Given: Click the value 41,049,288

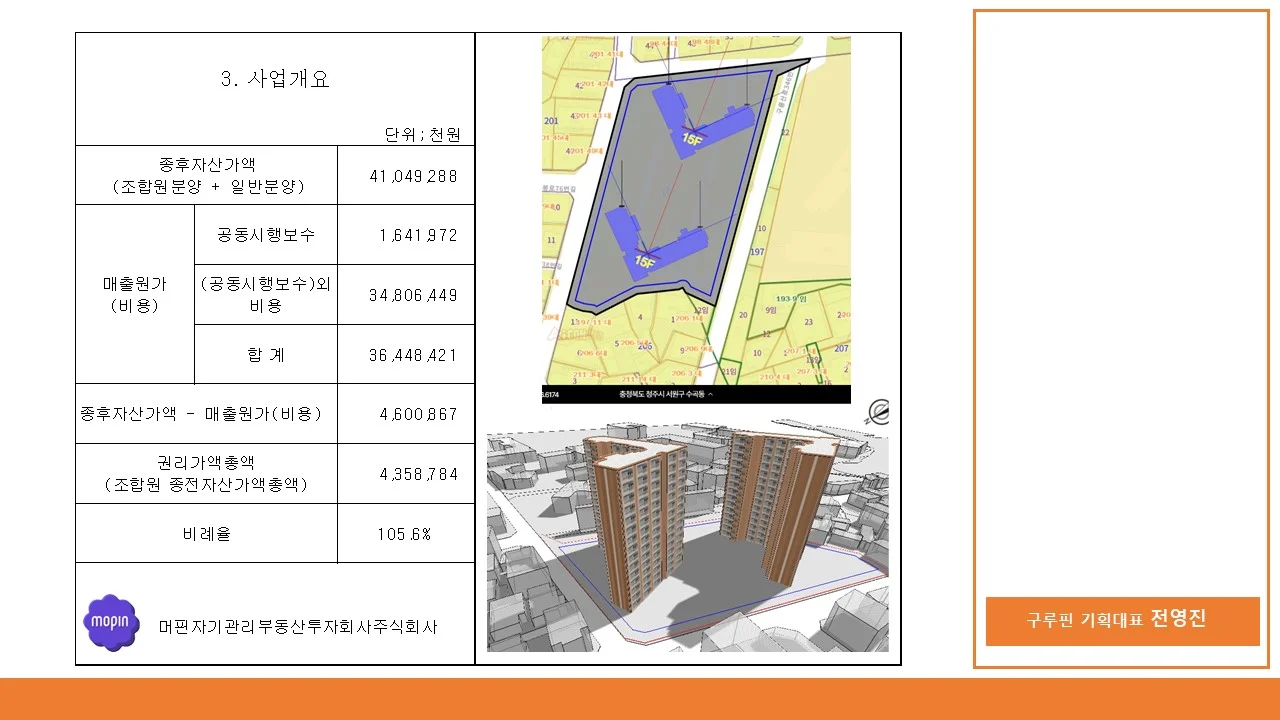Looking at the screenshot, I should pyautogui.click(x=413, y=176).
